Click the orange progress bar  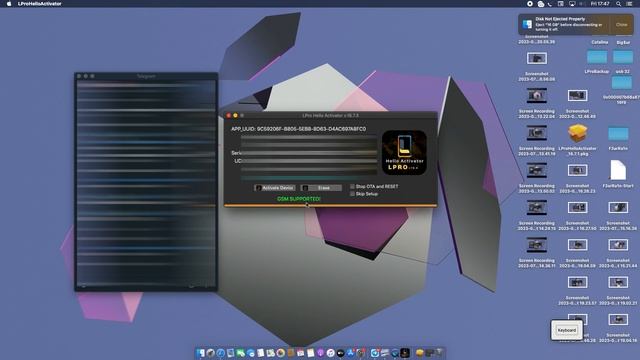tap(331, 205)
